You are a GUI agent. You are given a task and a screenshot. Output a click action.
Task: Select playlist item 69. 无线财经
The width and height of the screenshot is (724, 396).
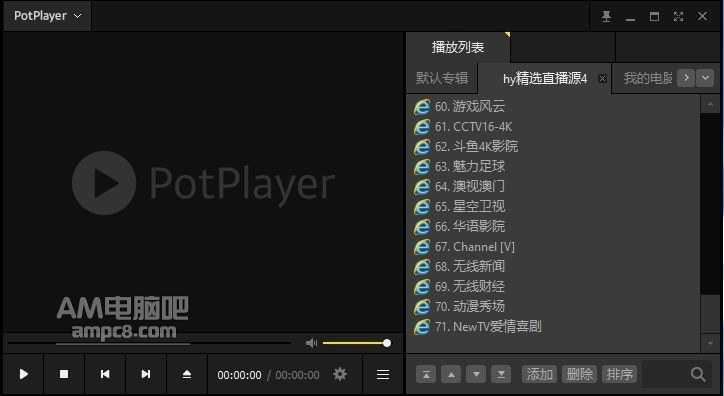pyautogui.click(x=553, y=286)
